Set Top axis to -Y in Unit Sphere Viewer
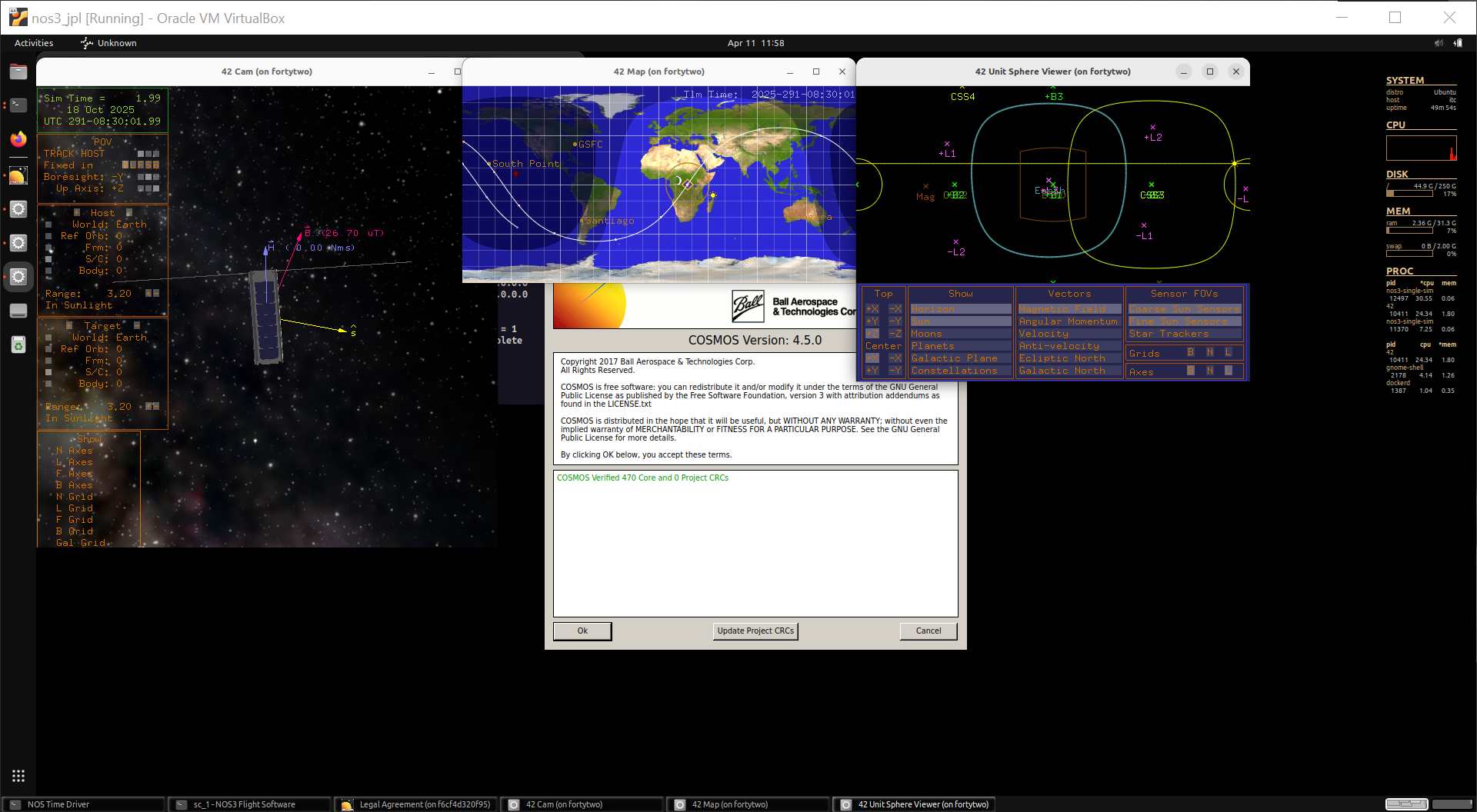 coord(895,321)
